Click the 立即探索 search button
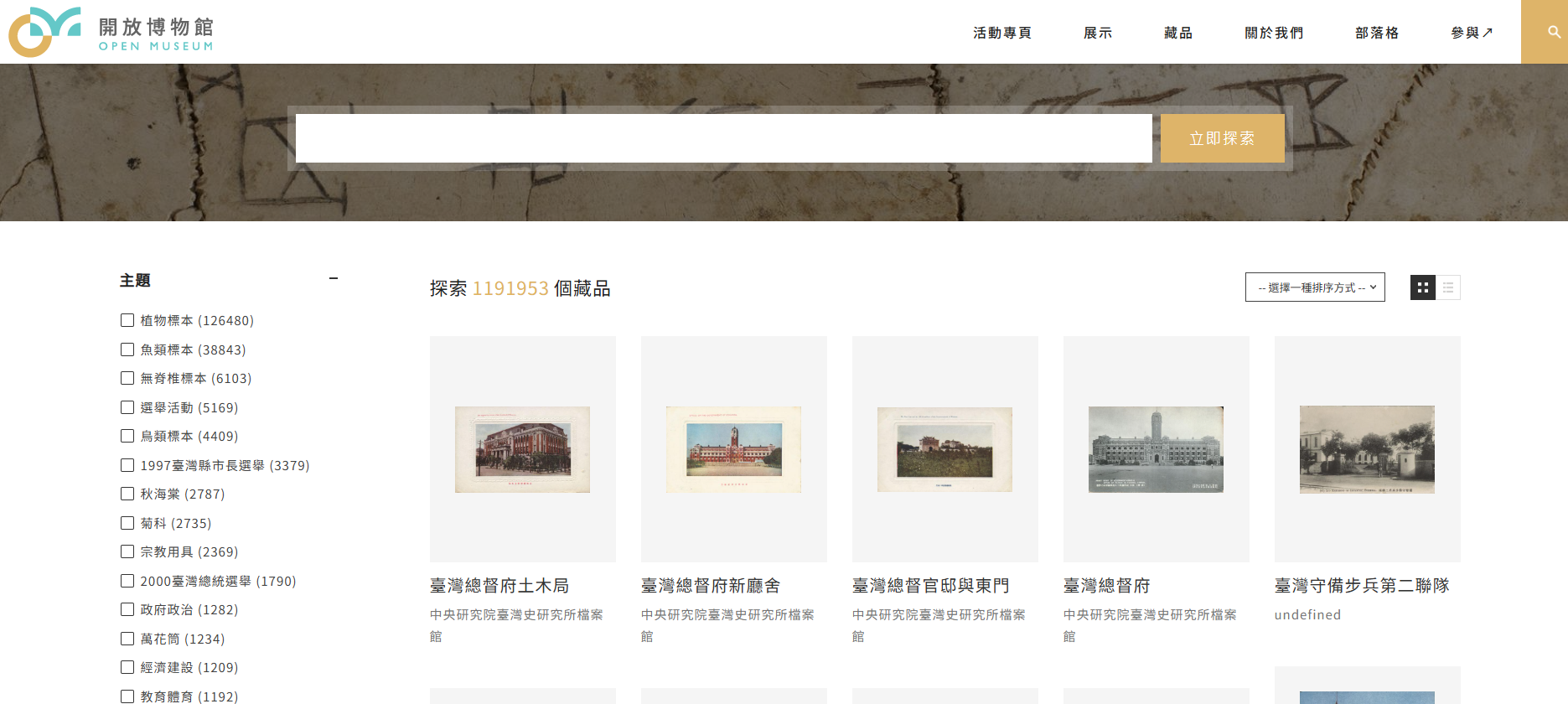 1223,138
